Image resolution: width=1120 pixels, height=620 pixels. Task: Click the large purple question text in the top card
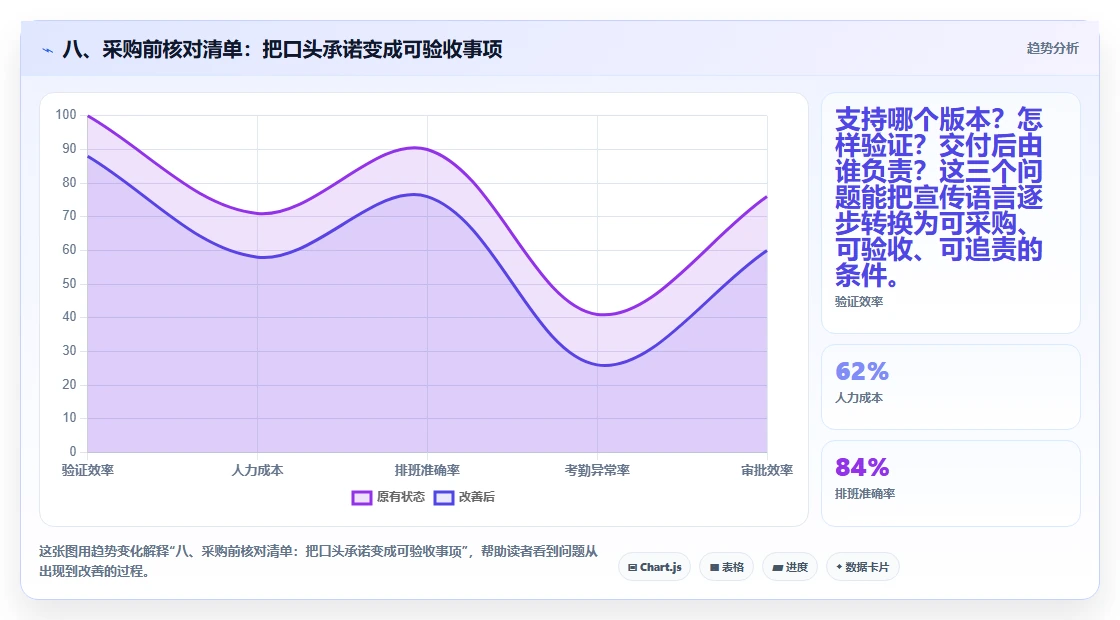[939, 196]
